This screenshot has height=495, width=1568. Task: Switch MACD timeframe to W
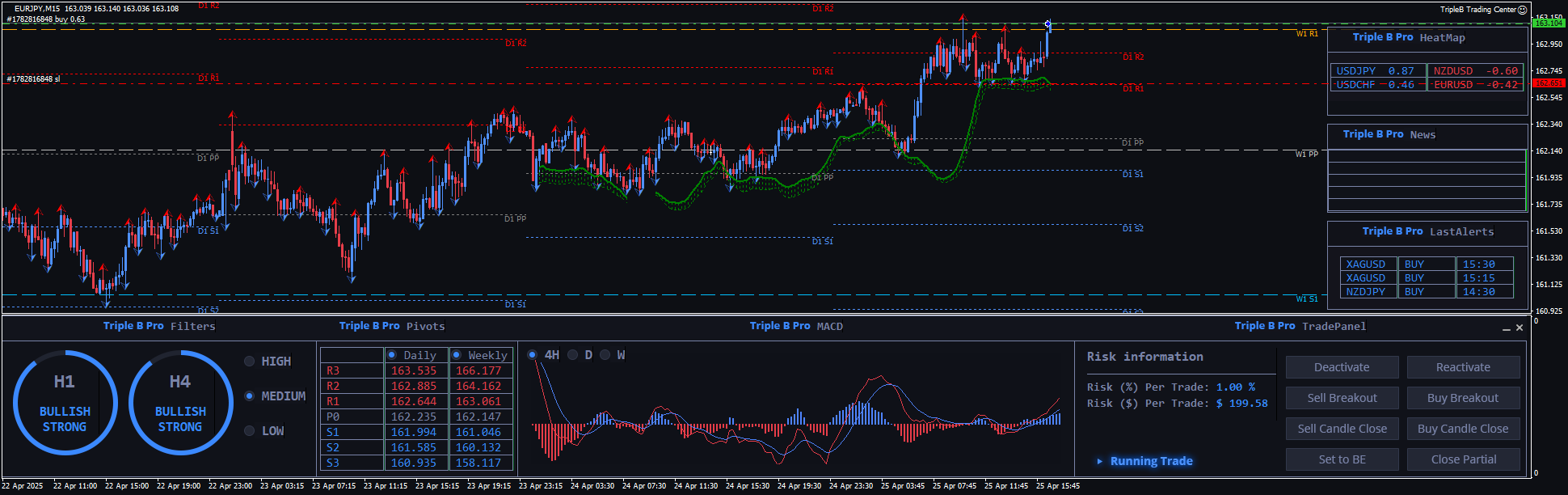point(605,355)
